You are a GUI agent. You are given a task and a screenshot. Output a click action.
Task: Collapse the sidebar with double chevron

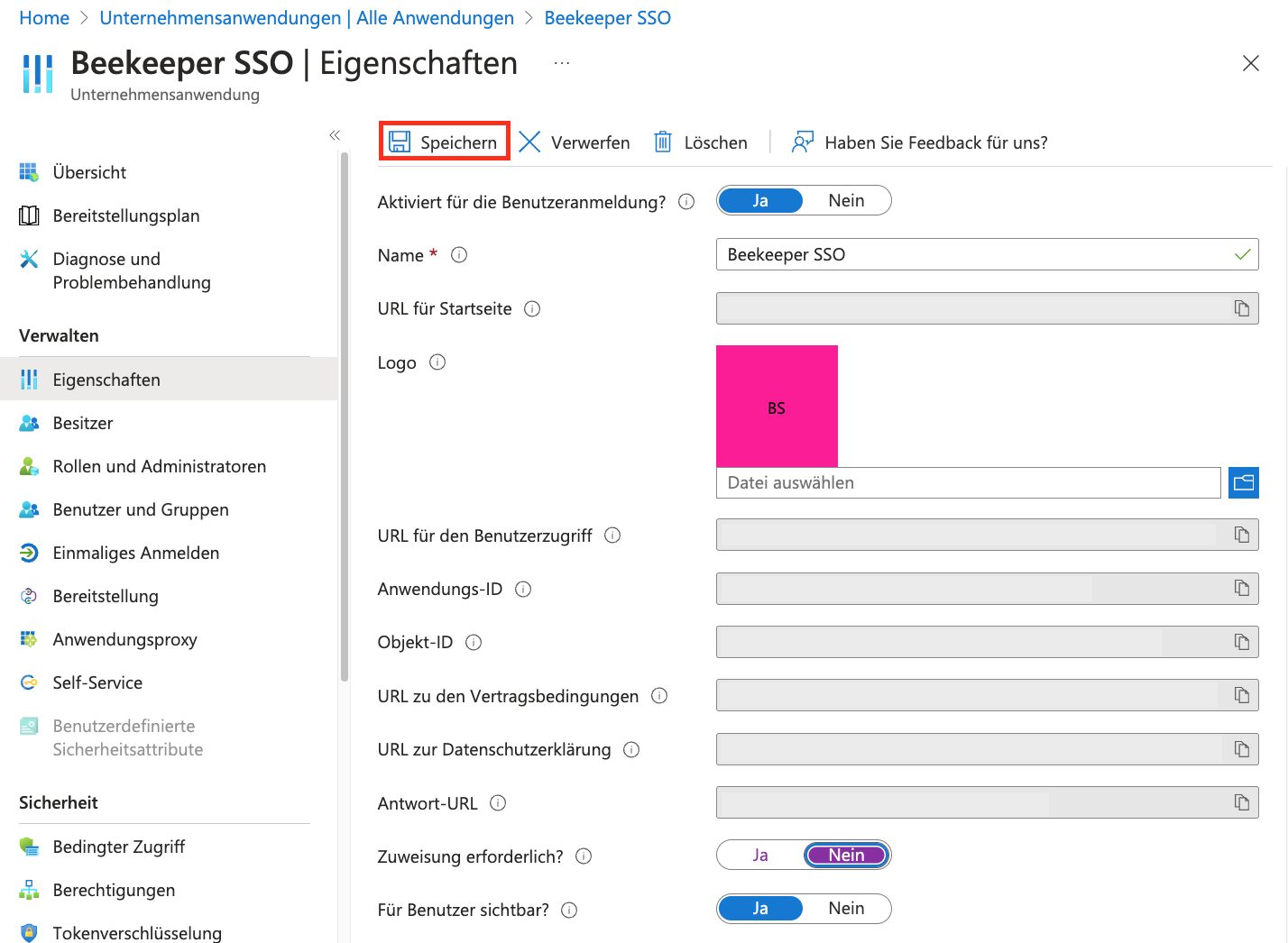tap(335, 135)
